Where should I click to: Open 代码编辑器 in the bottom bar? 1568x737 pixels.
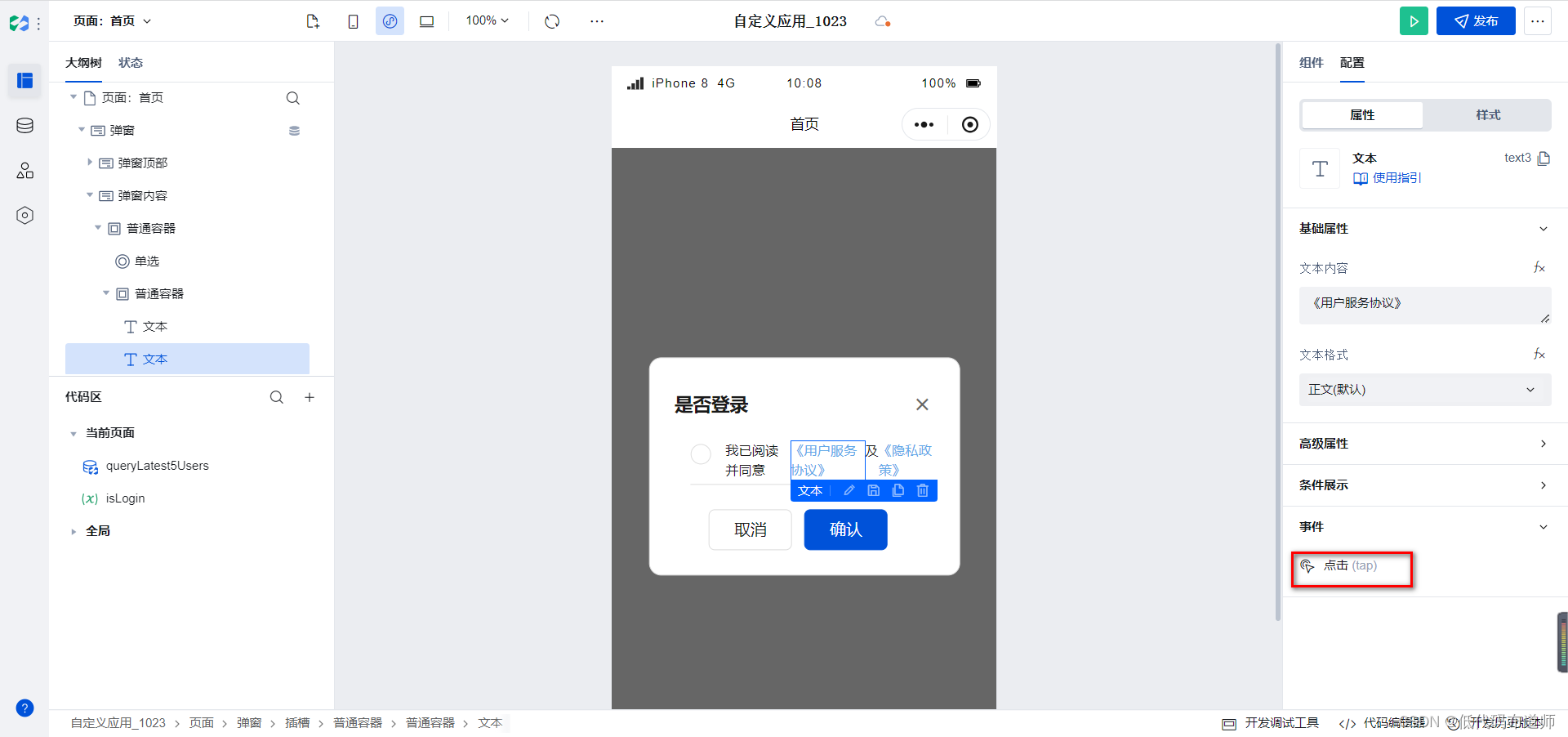[1383, 723]
